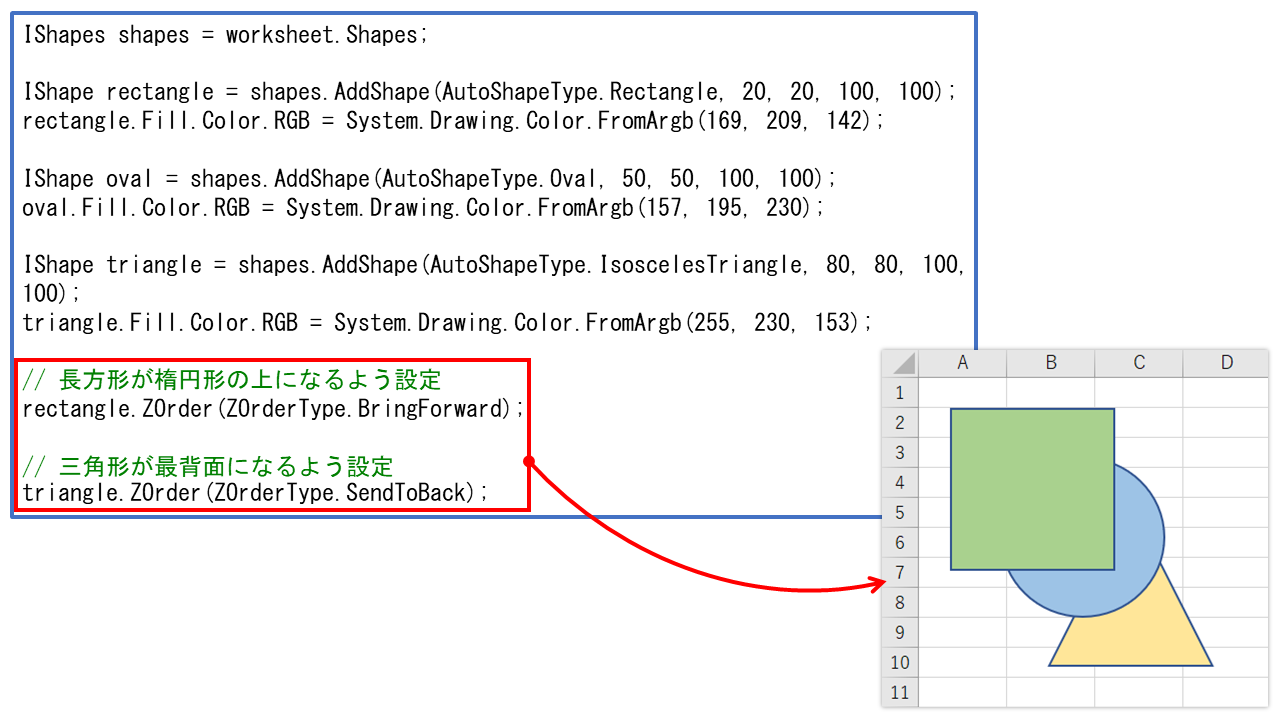Select row 8 header
This screenshot has width=1280, height=720.
(900, 602)
